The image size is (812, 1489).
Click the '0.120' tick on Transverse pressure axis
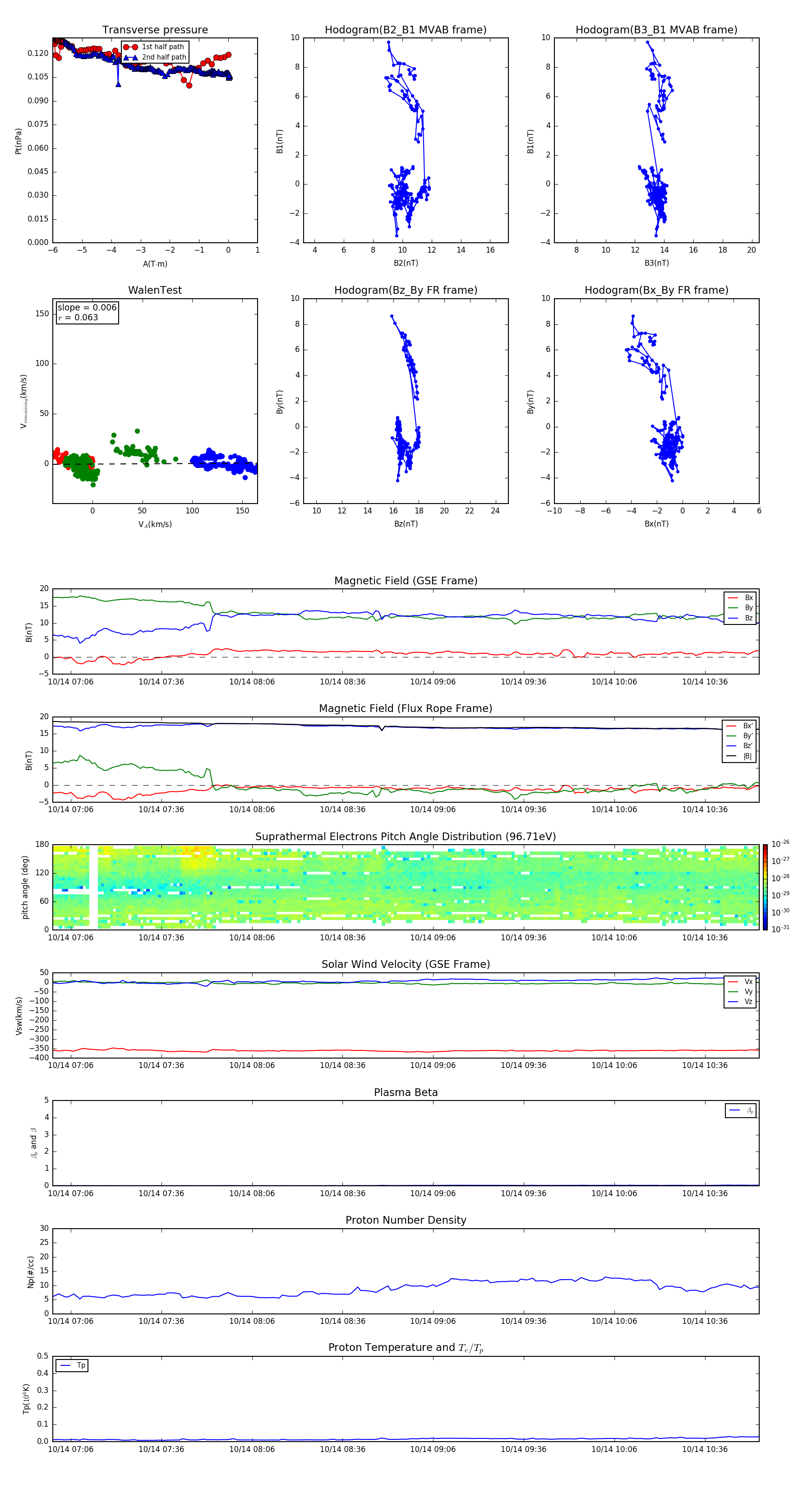(x=38, y=53)
